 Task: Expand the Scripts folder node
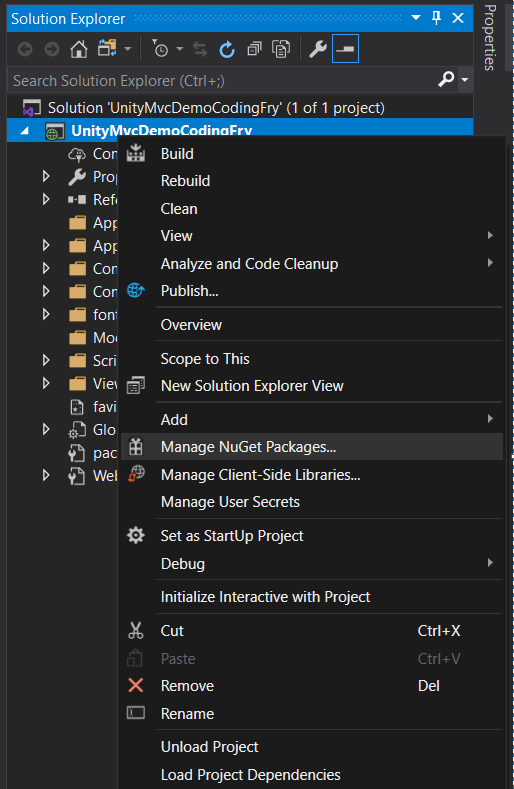tap(46, 360)
